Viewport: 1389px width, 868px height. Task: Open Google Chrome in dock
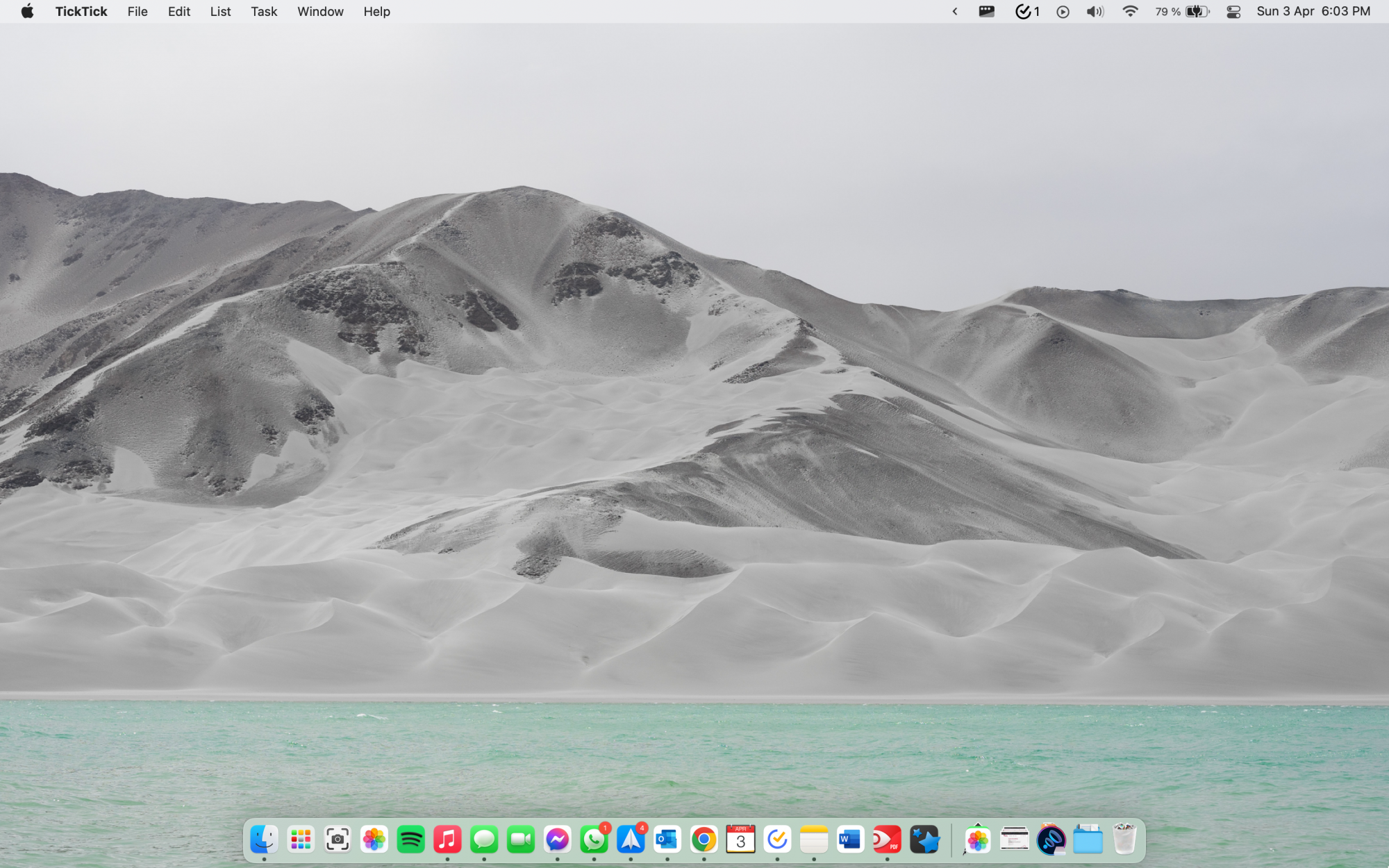[704, 840]
